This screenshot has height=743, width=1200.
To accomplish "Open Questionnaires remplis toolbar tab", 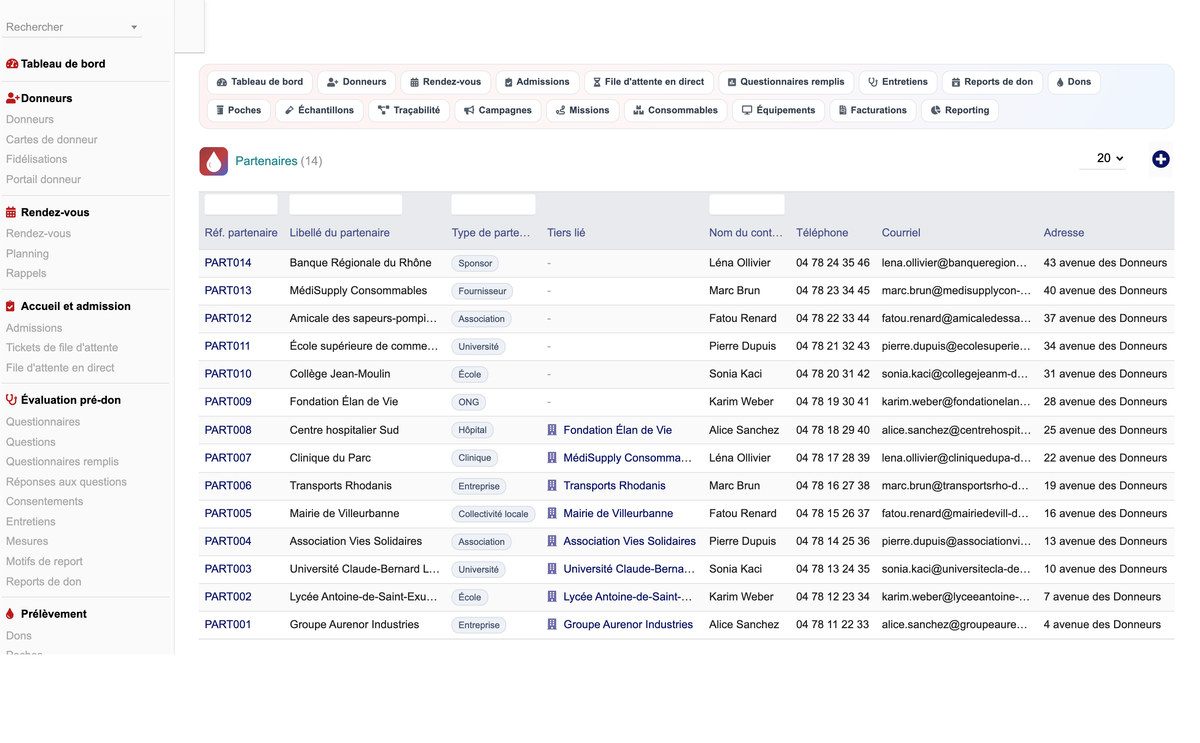I will coord(786,82).
